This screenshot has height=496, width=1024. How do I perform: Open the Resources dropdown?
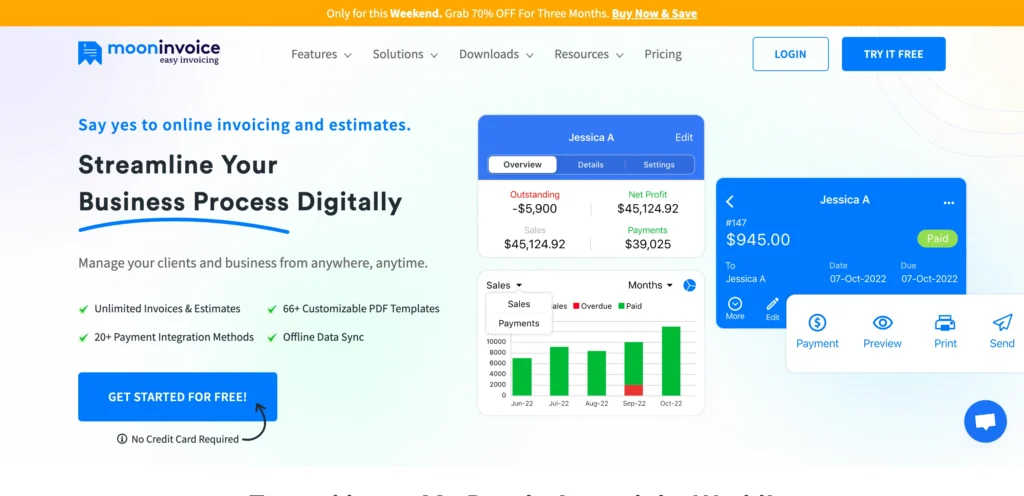(588, 54)
